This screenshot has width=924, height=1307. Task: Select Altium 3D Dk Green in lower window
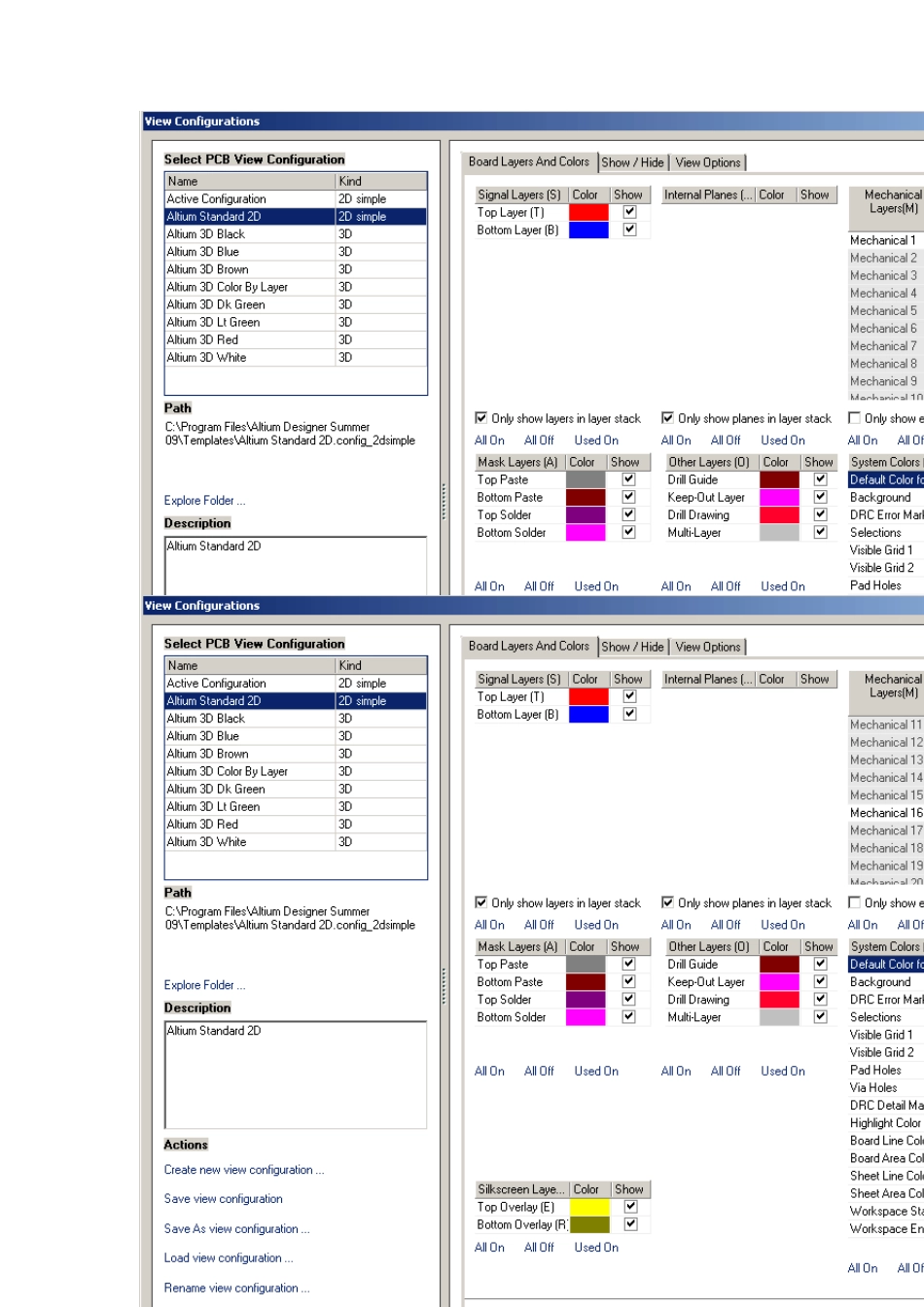296,789
